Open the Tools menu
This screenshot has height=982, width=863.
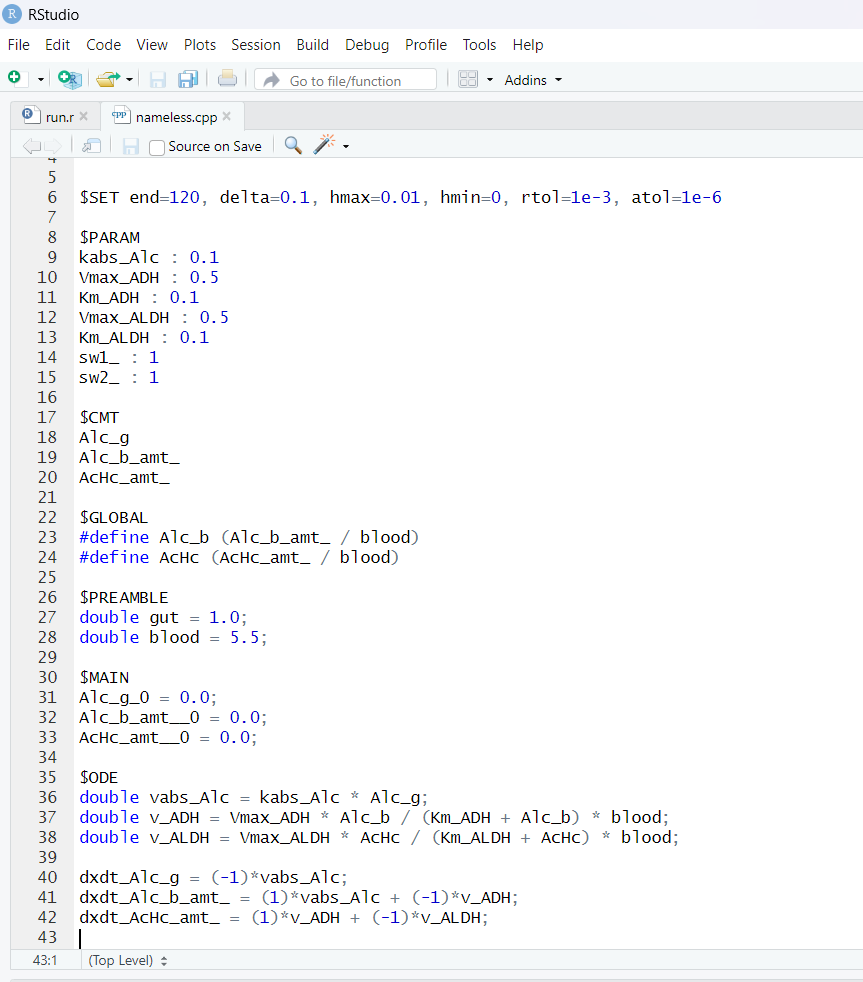click(479, 45)
